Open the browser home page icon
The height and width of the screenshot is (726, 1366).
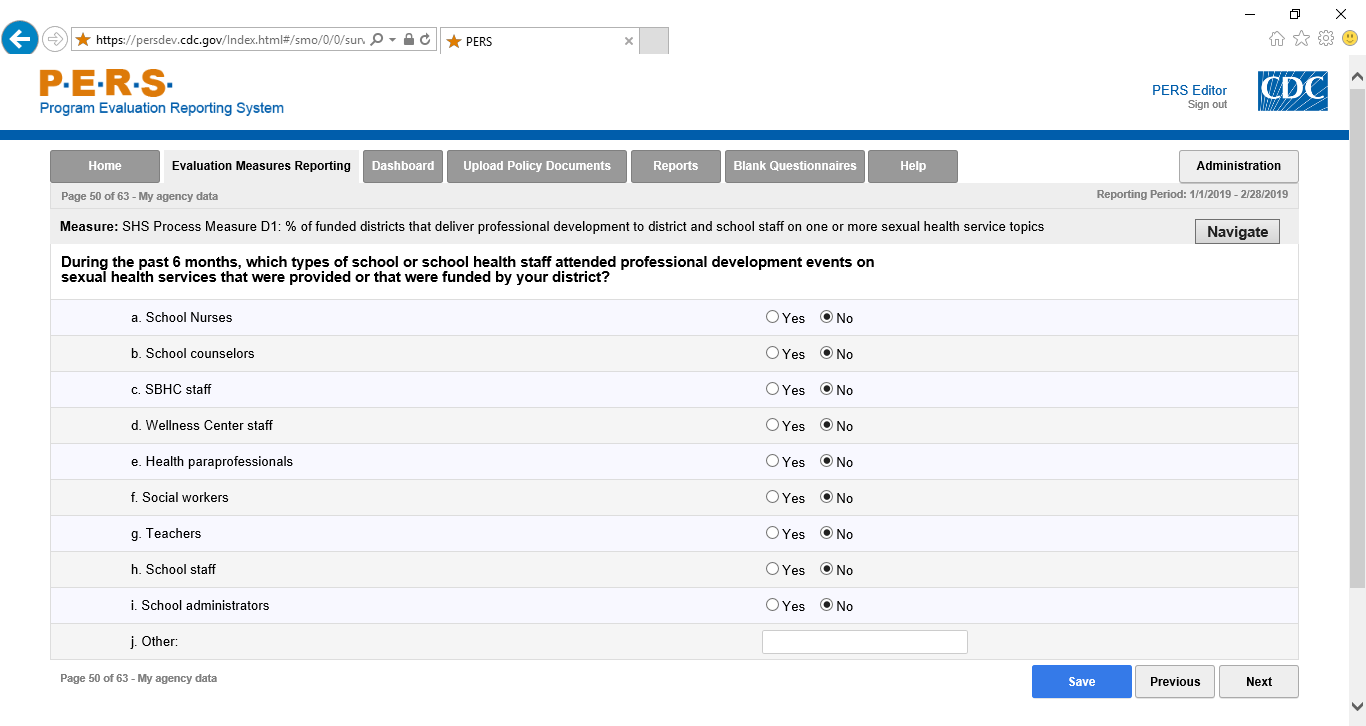coord(1277,39)
